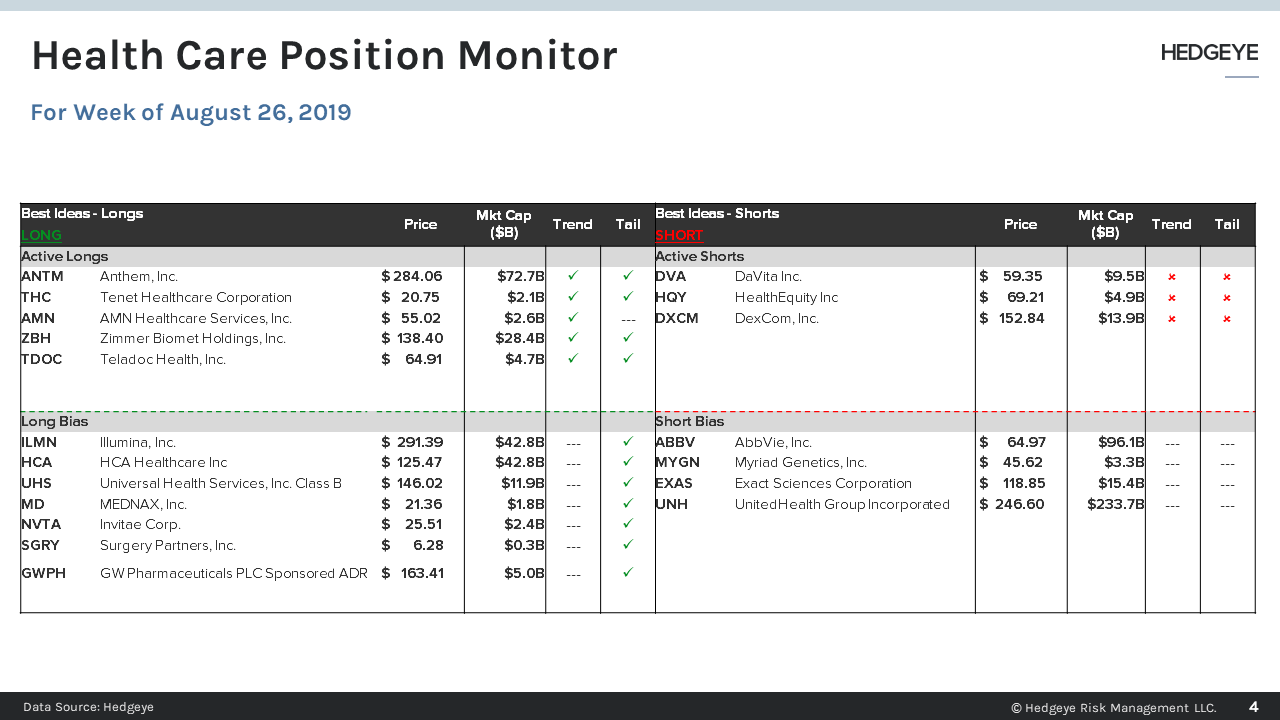Open the Price column header on the longs table
The image size is (1280, 720).
click(421, 224)
